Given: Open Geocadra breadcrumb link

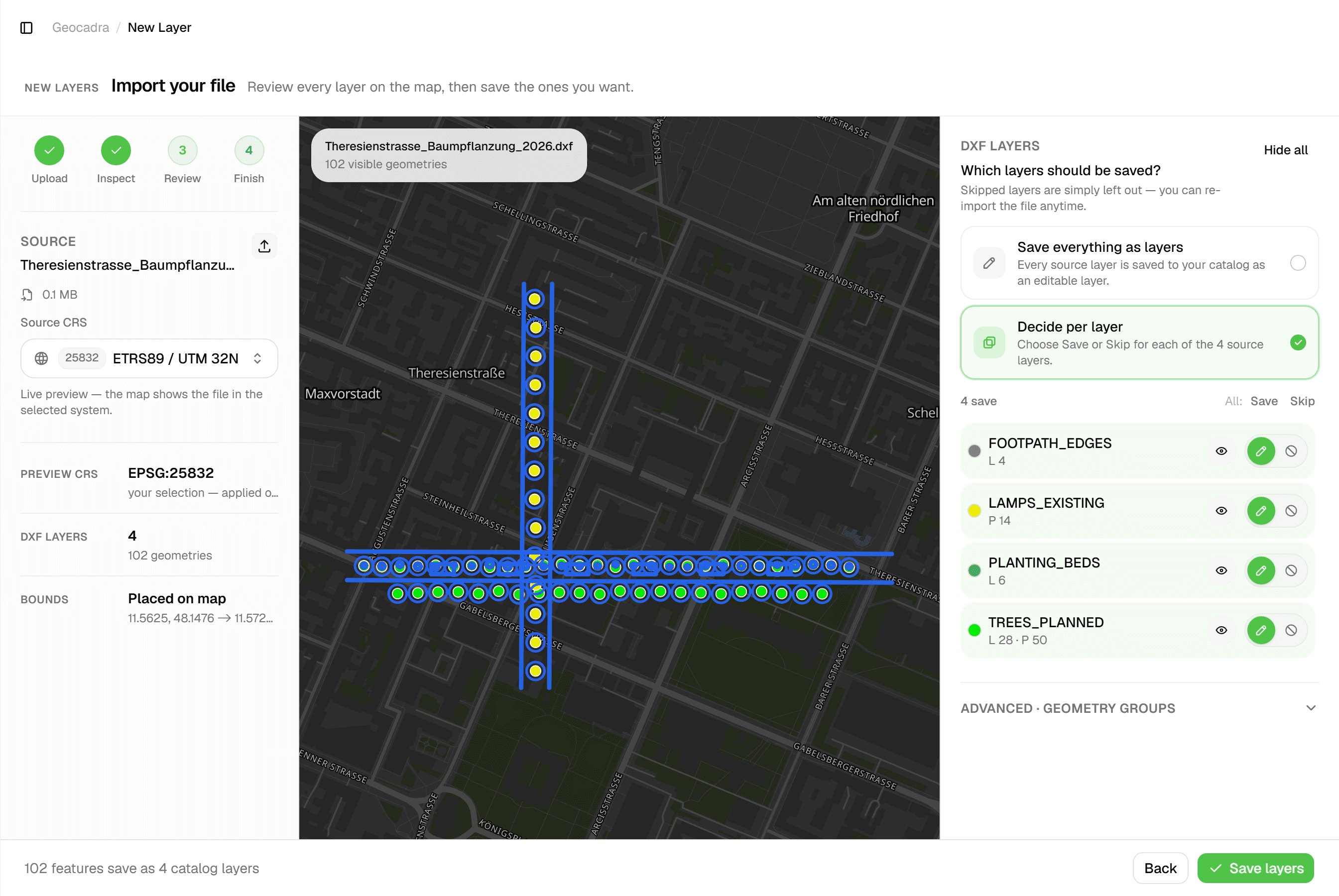Looking at the screenshot, I should [81, 27].
